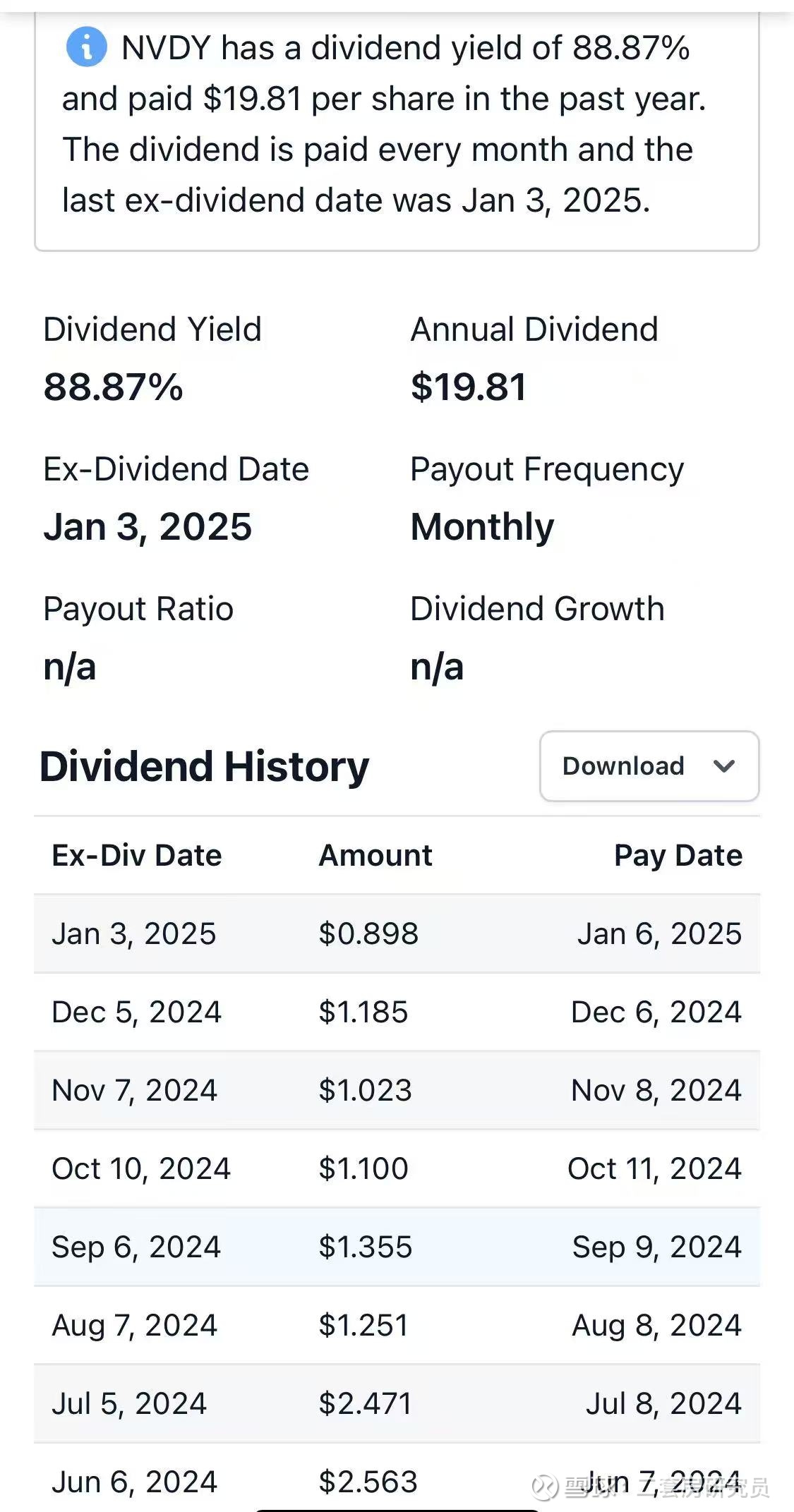
Task: Click the Jan 6, 2025 pay date
Action: 659,933
